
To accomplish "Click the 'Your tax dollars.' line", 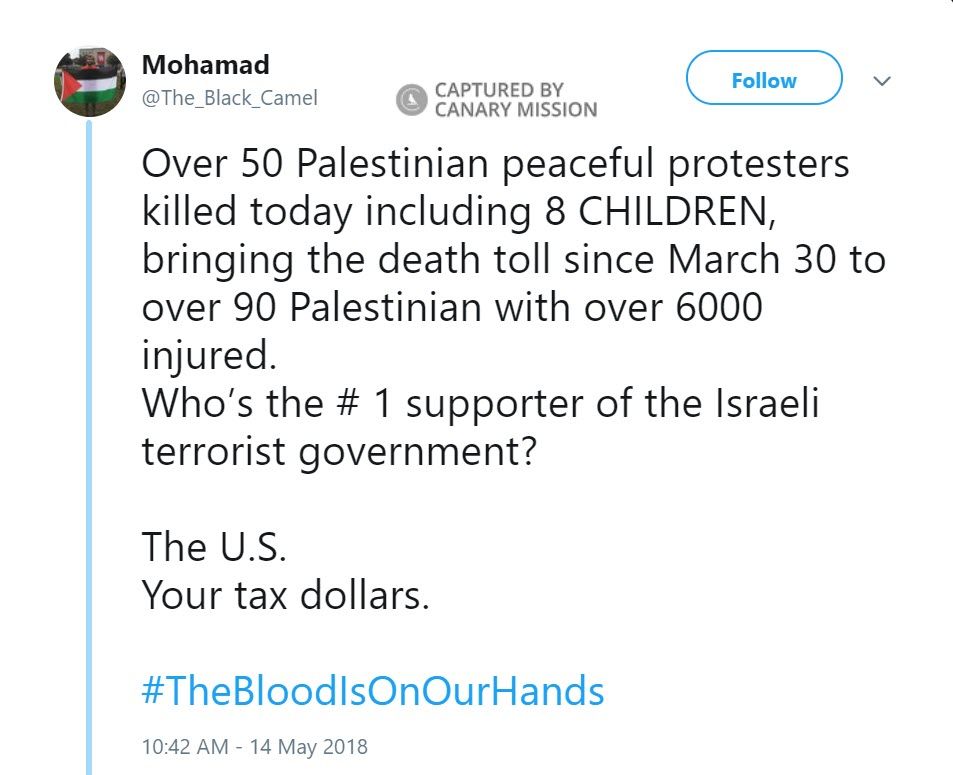I will [x=285, y=595].
